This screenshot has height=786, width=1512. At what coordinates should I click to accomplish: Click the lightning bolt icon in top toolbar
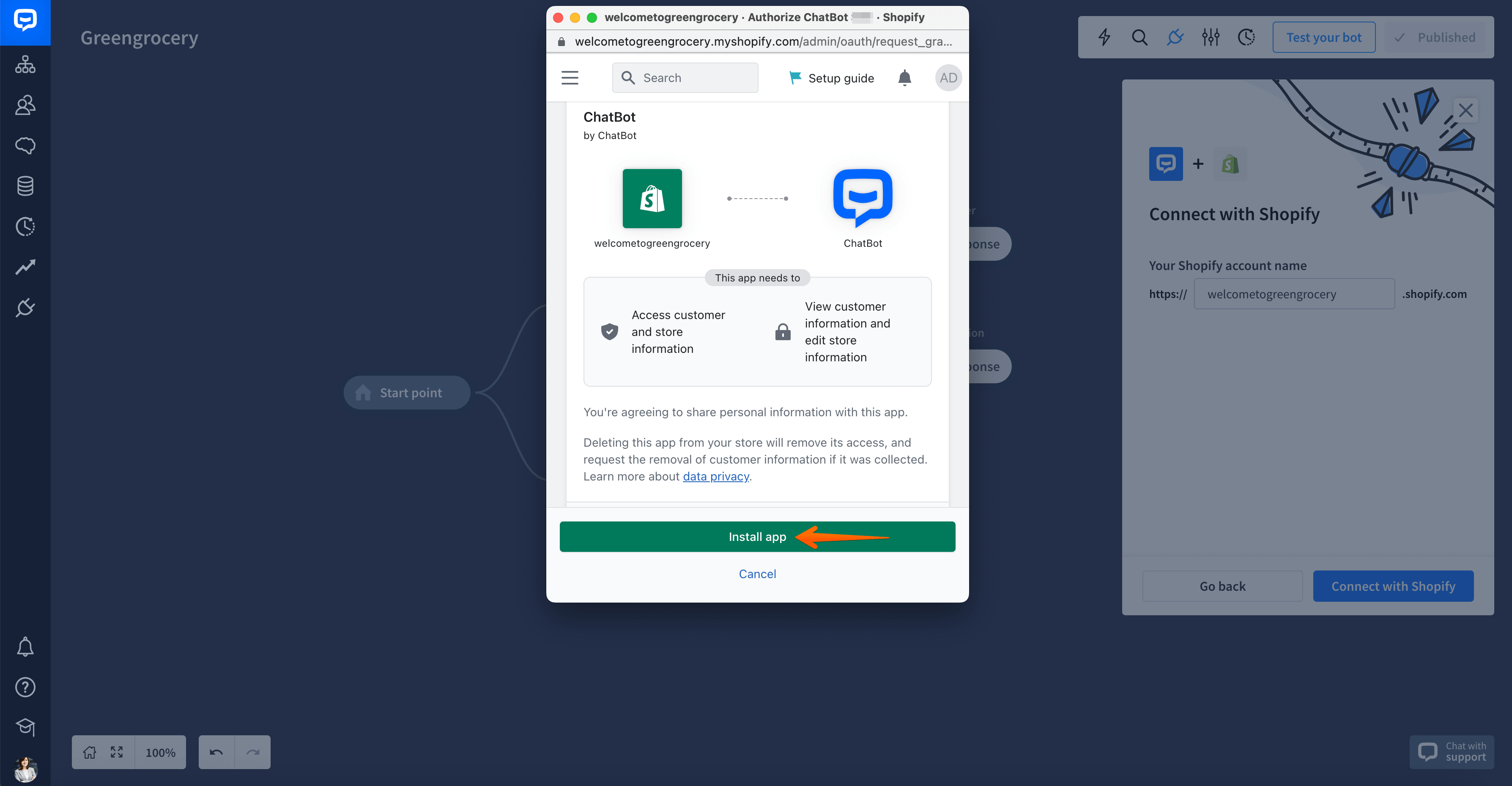pyautogui.click(x=1104, y=38)
